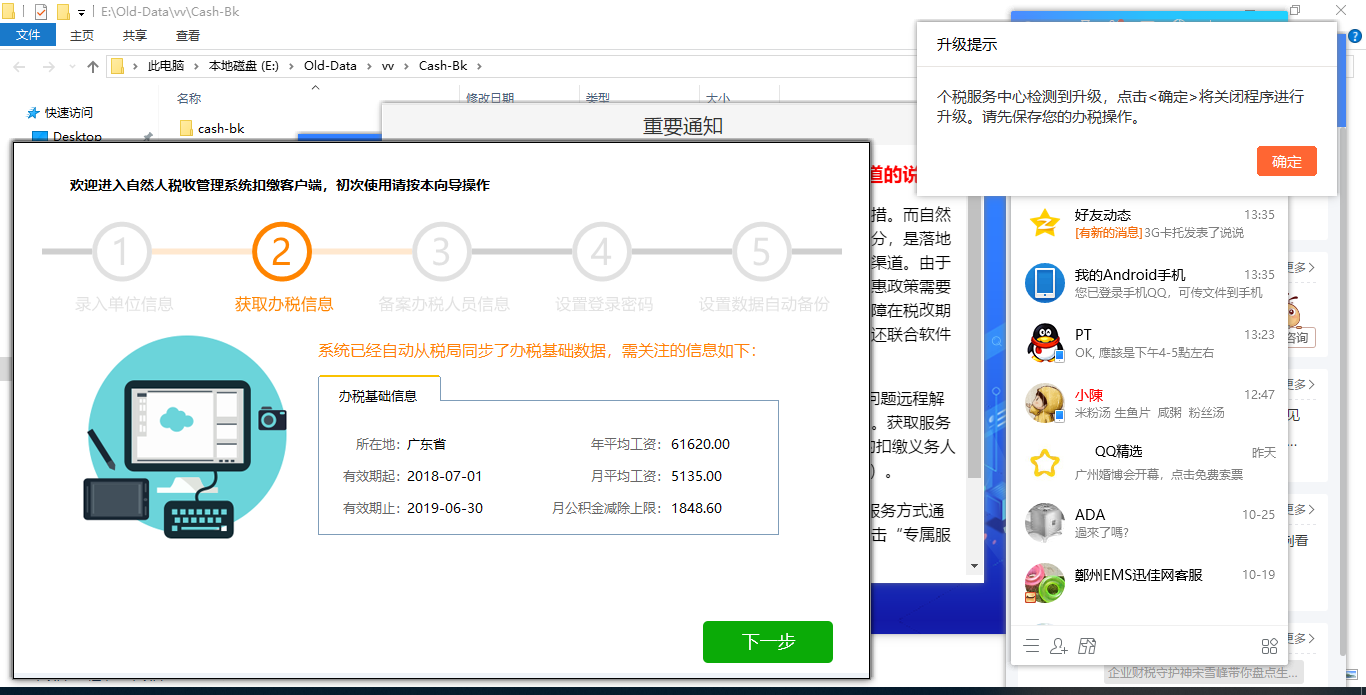The height and width of the screenshot is (695, 1366).
Task: Switch to the 查看 ribbon tab
Action: coord(188,35)
